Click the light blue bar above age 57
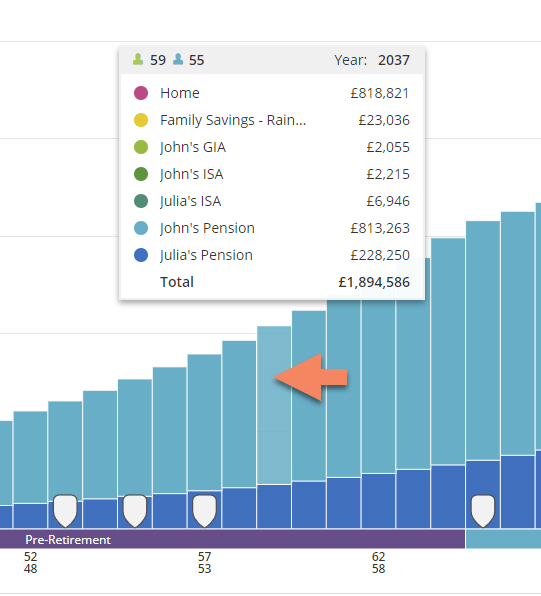Screen dimensions: 541x596 click(x=204, y=422)
